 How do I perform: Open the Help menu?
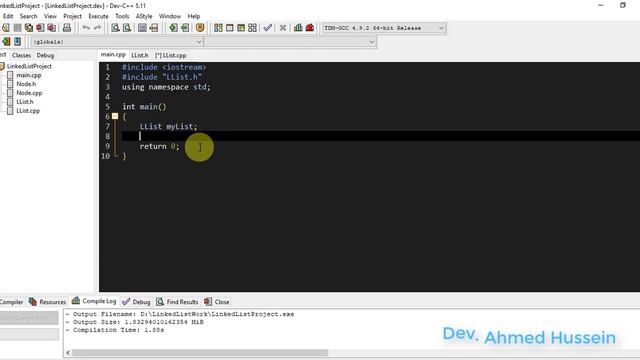tap(194, 16)
